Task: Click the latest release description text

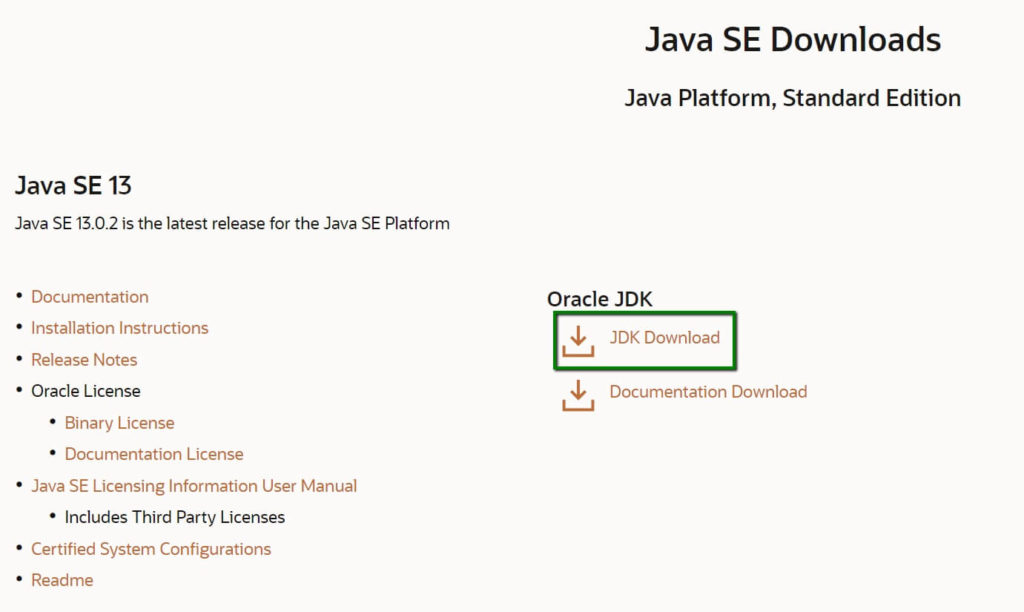Action: tap(232, 223)
